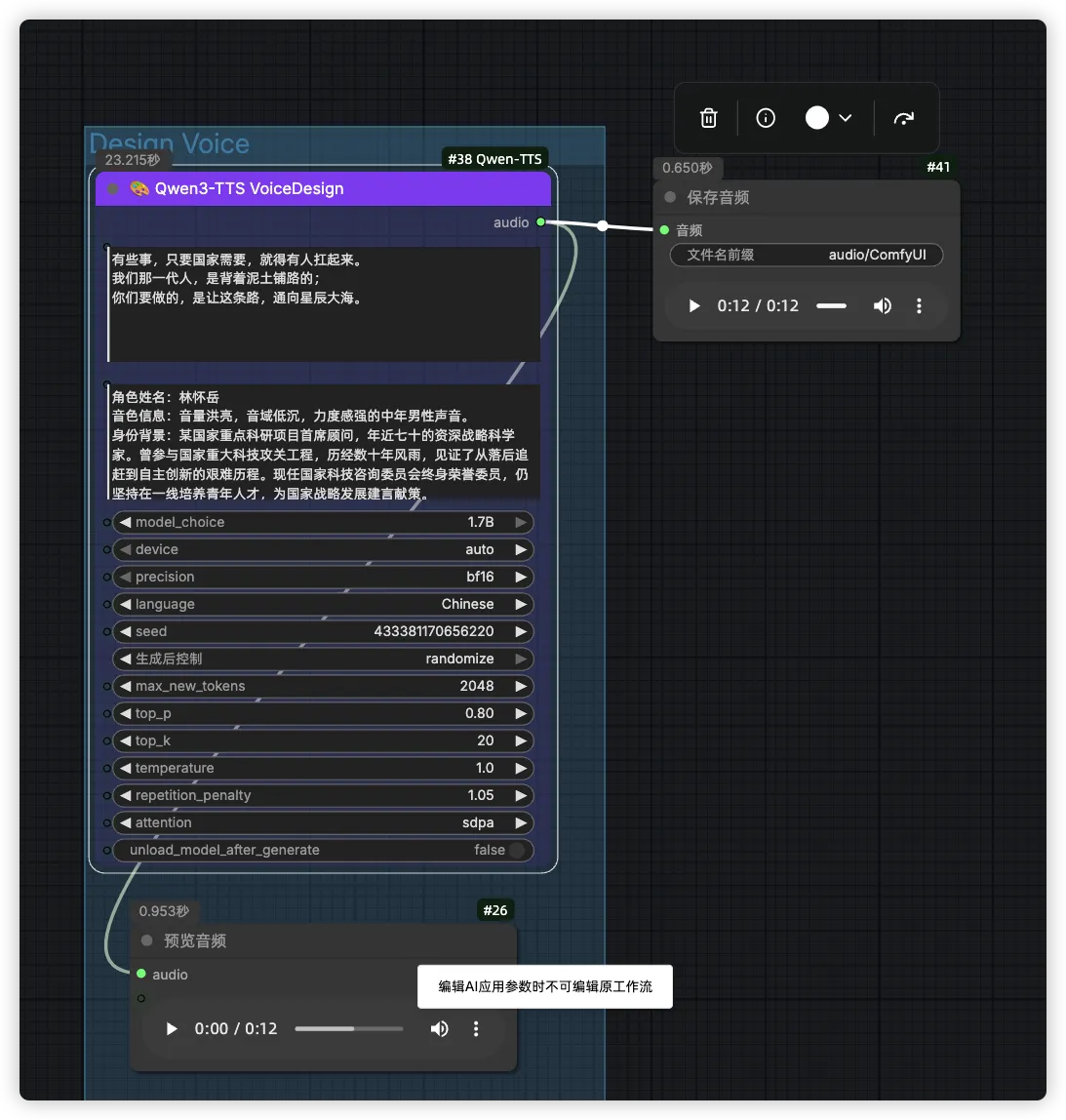Play audio in the 保存音频 node
Screen dimensions: 1066x1120
tap(694, 305)
